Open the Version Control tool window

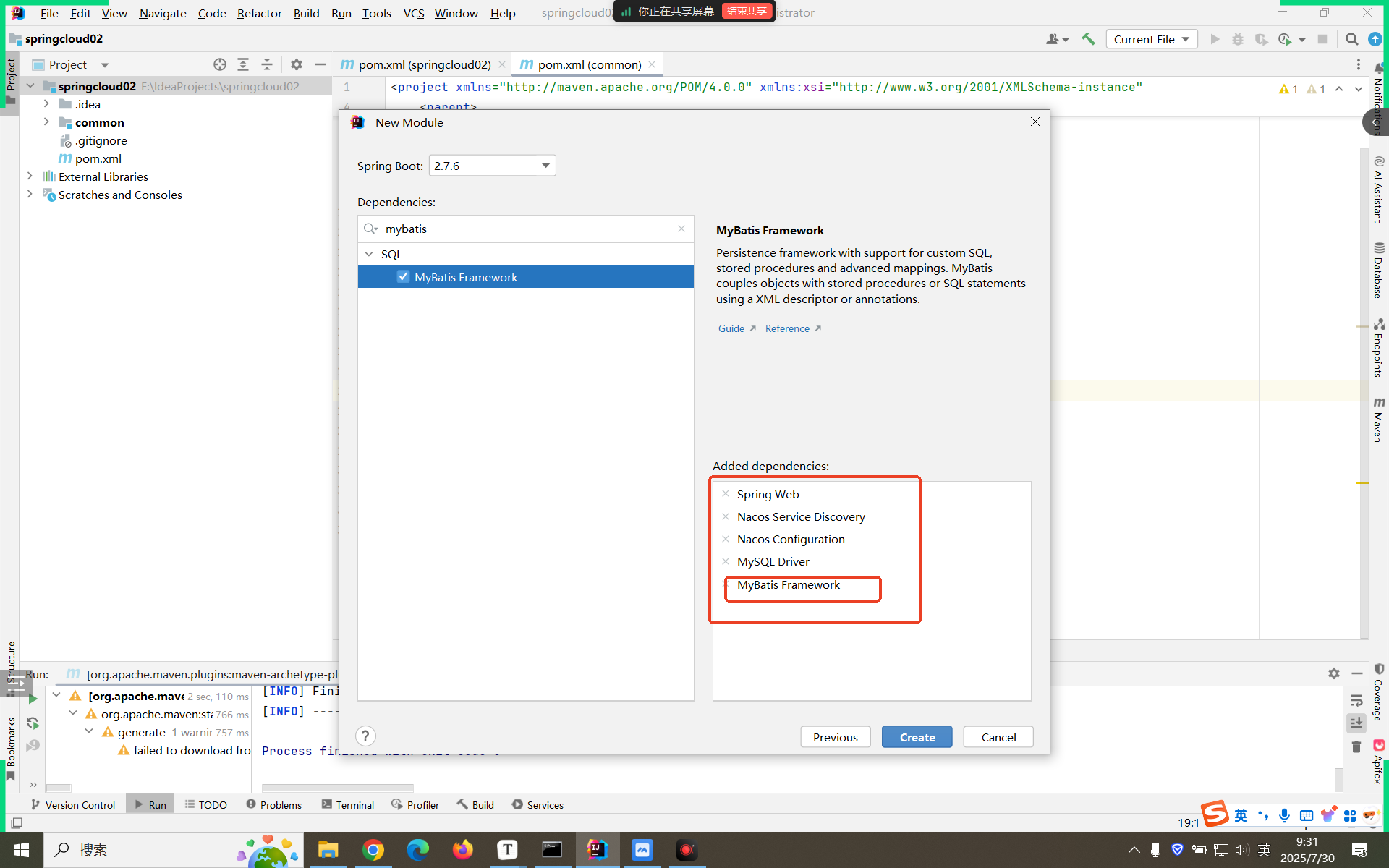[72, 804]
